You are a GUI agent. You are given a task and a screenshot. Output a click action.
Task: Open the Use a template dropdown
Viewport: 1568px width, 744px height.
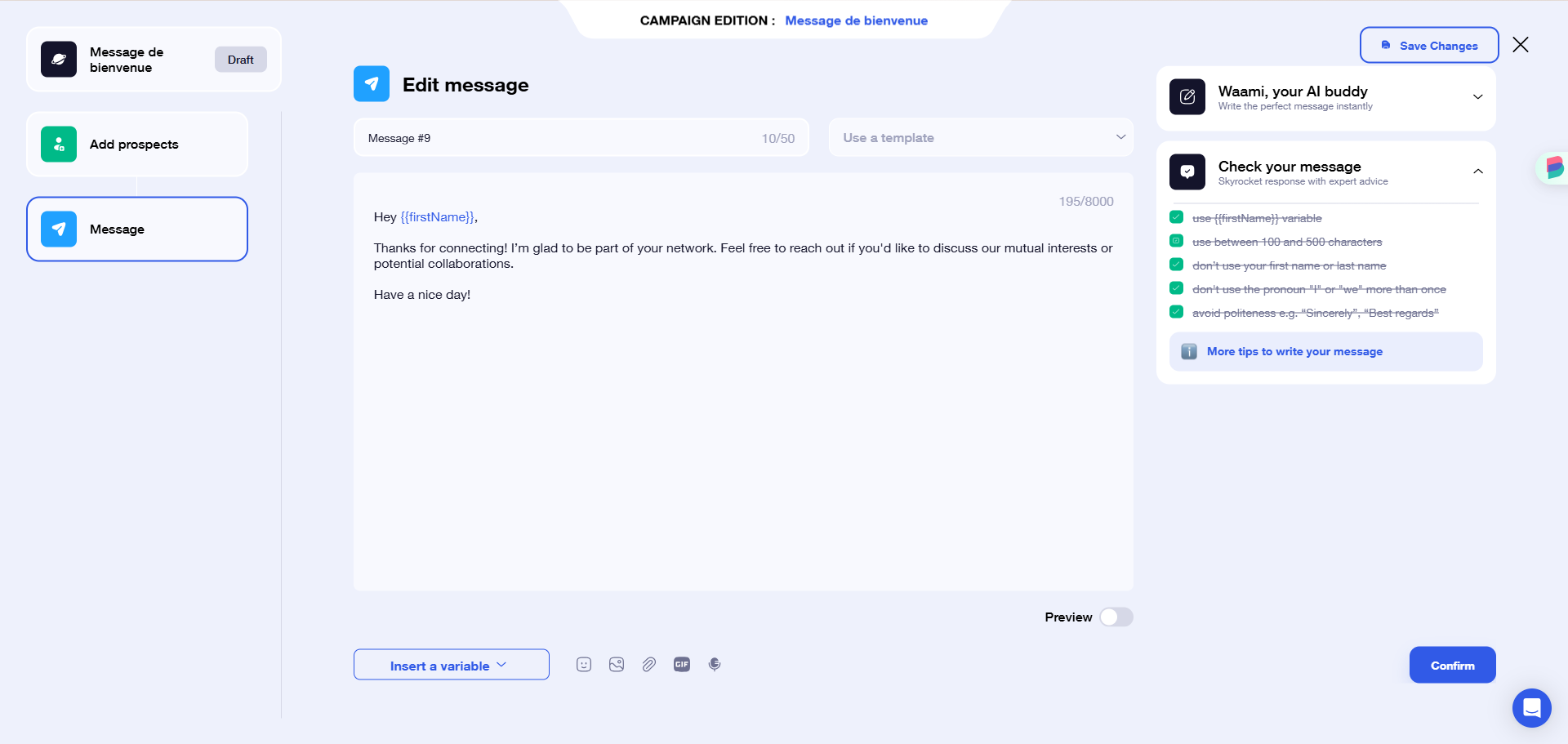(x=980, y=137)
